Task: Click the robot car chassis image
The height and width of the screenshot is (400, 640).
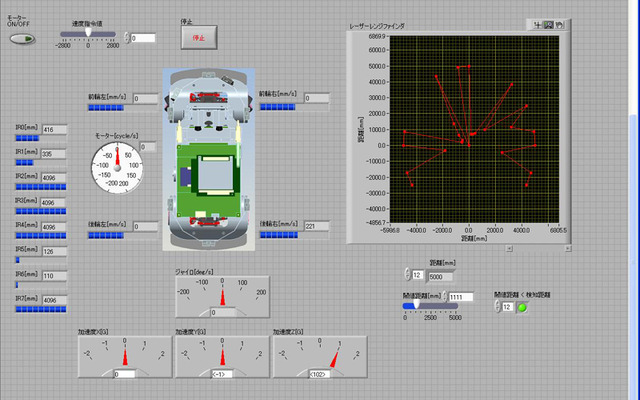Action: [209, 159]
